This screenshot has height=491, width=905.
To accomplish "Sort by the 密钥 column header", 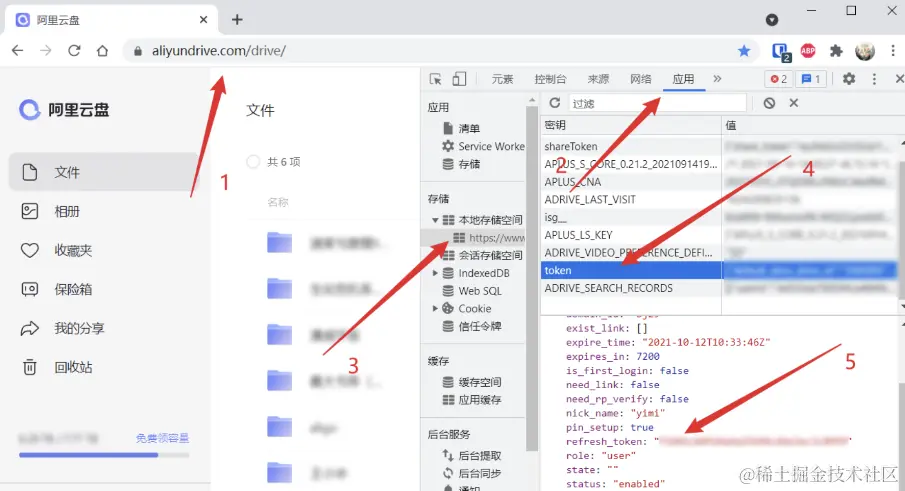I will pyautogui.click(x=631, y=125).
